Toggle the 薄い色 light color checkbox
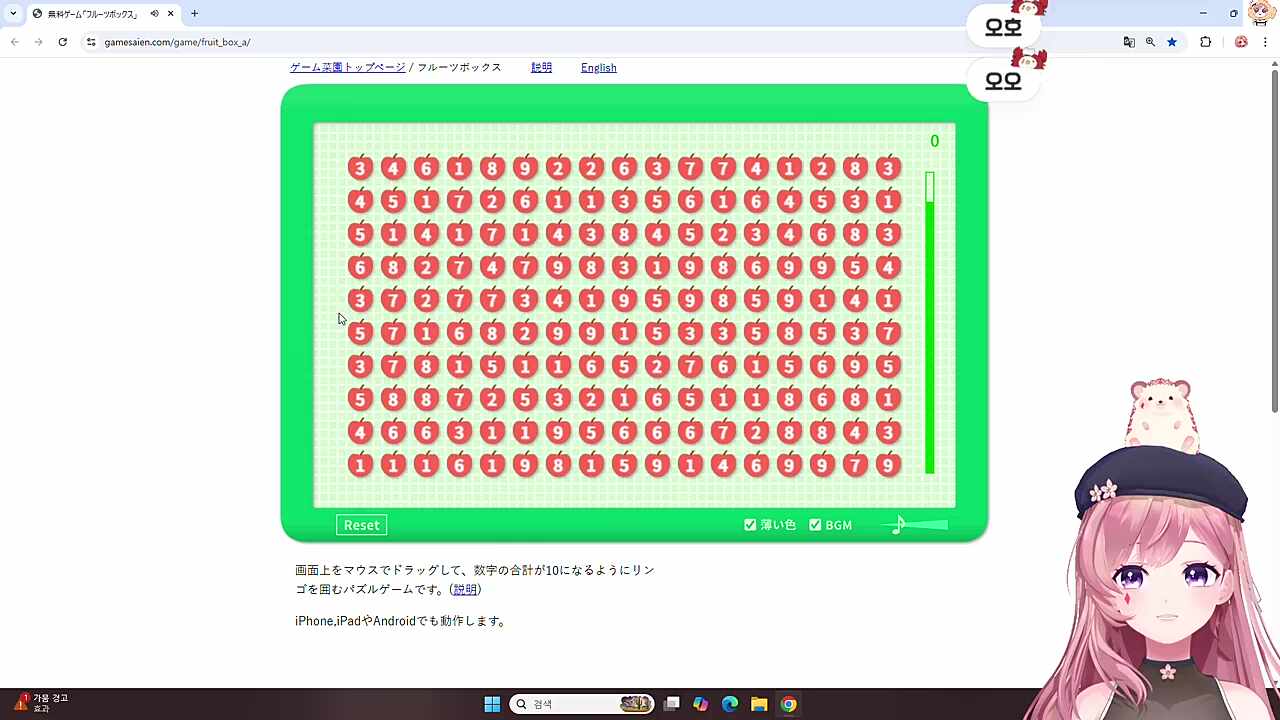Viewport: 1280px width, 720px height. [750, 525]
